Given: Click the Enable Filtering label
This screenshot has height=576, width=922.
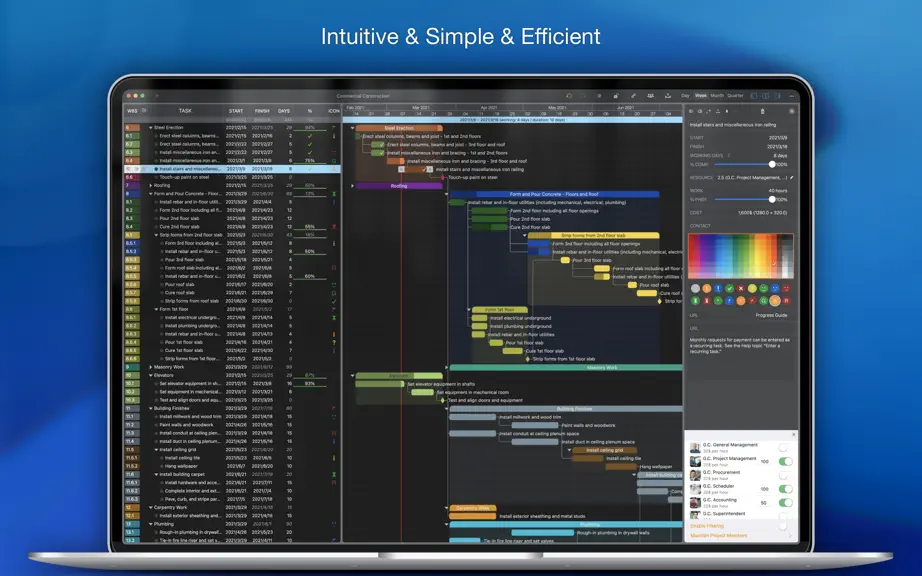Looking at the screenshot, I should pyautogui.click(x=707, y=526).
